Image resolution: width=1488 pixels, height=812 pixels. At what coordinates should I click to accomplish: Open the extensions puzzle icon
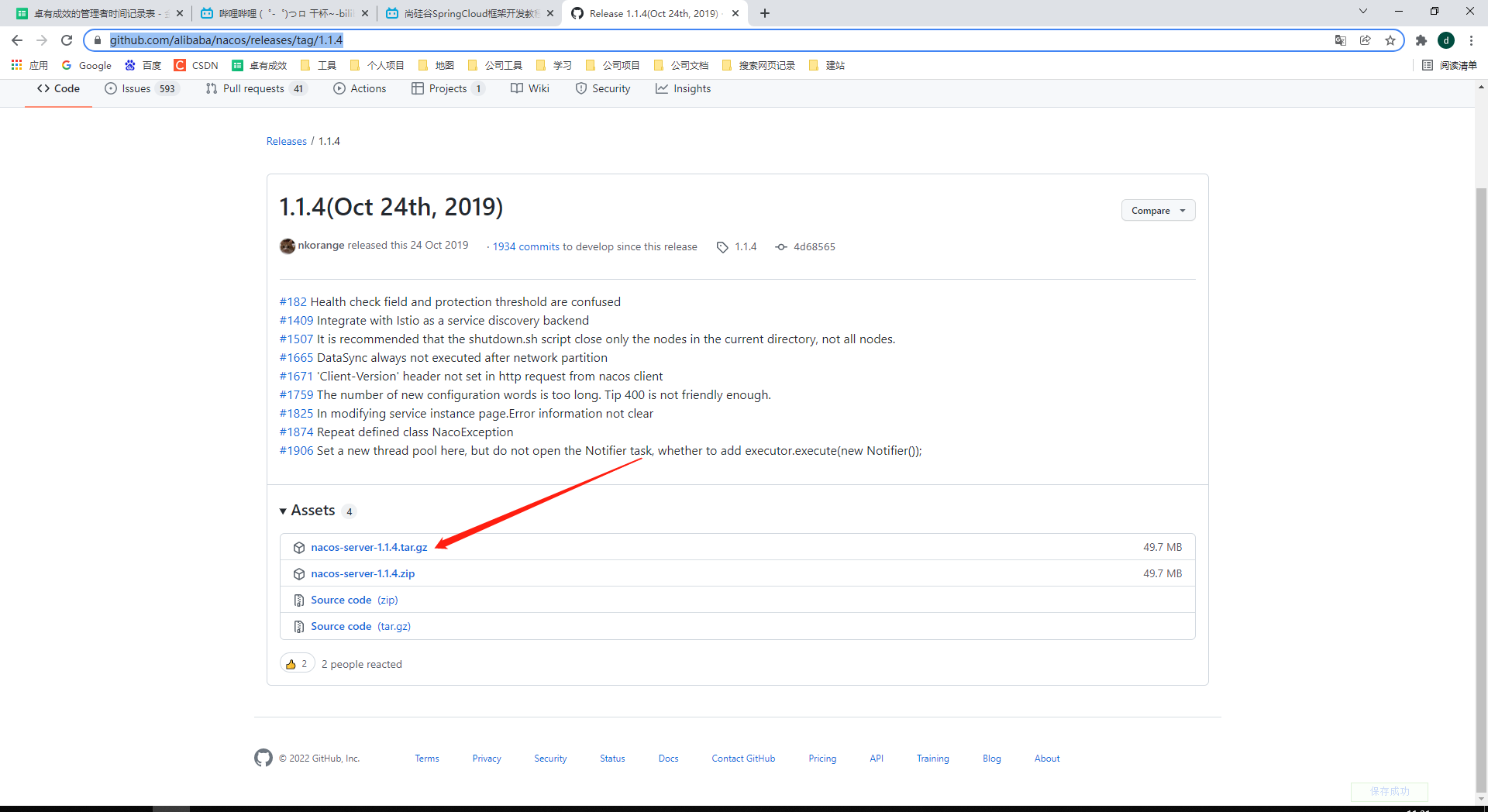coord(1421,40)
